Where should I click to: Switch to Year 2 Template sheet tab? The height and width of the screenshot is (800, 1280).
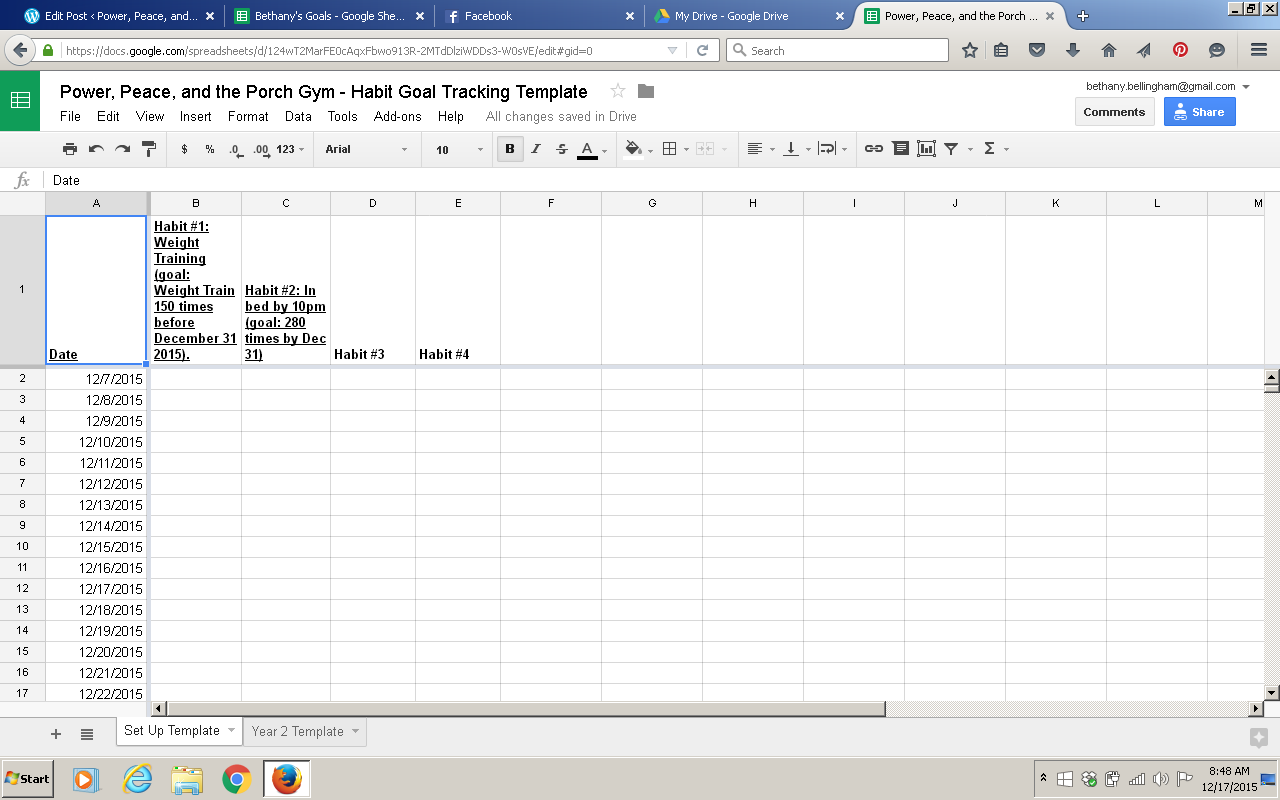pos(298,731)
